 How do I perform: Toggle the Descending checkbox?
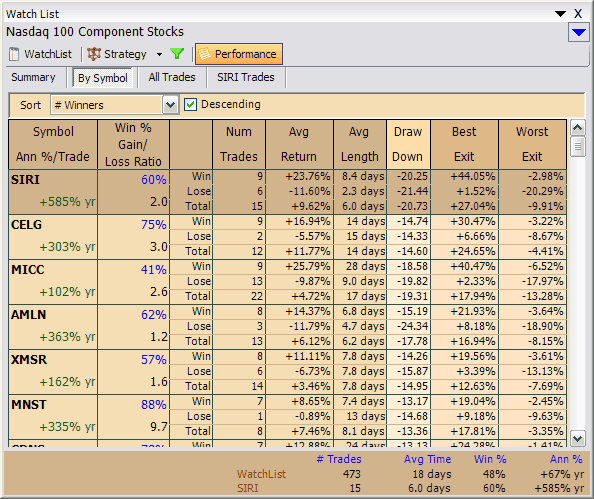pyautogui.click(x=190, y=105)
